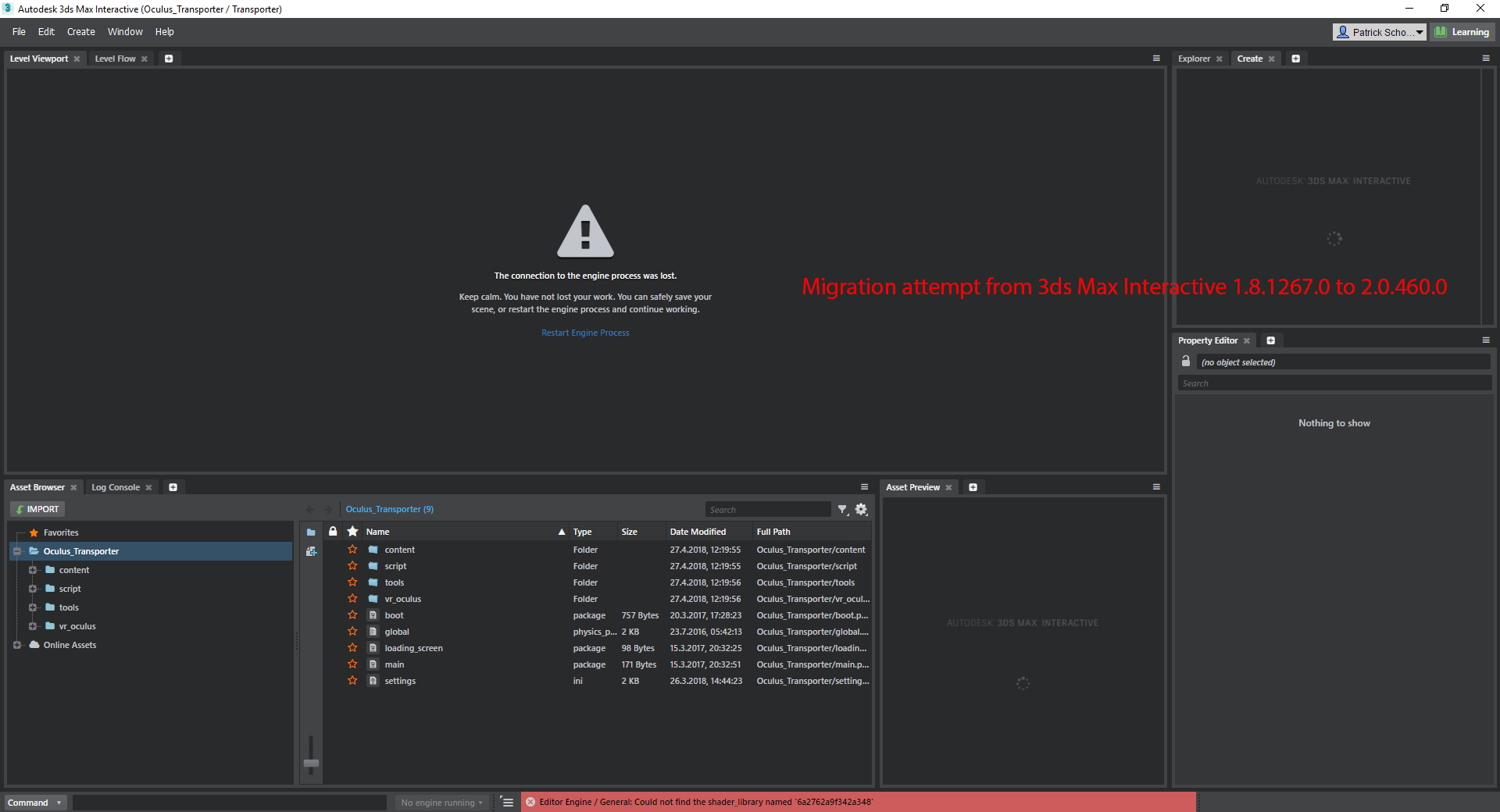Adjust the asset thumbnail size slider
The width and height of the screenshot is (1500, 812).
click(x=311, y=763)
